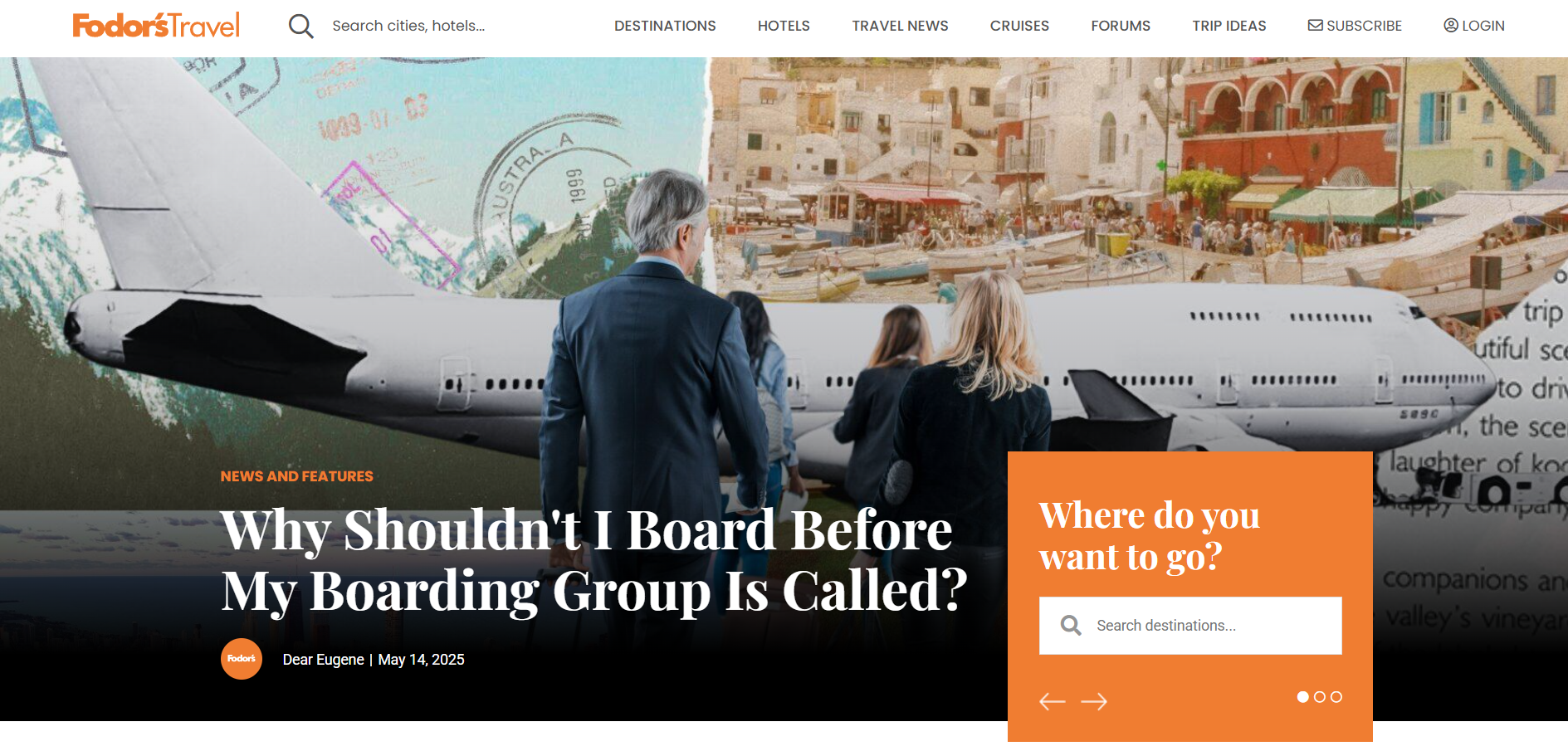Advance carousel with right arrow
The image size is (1568, 751).
click(x=1094, y=701)
